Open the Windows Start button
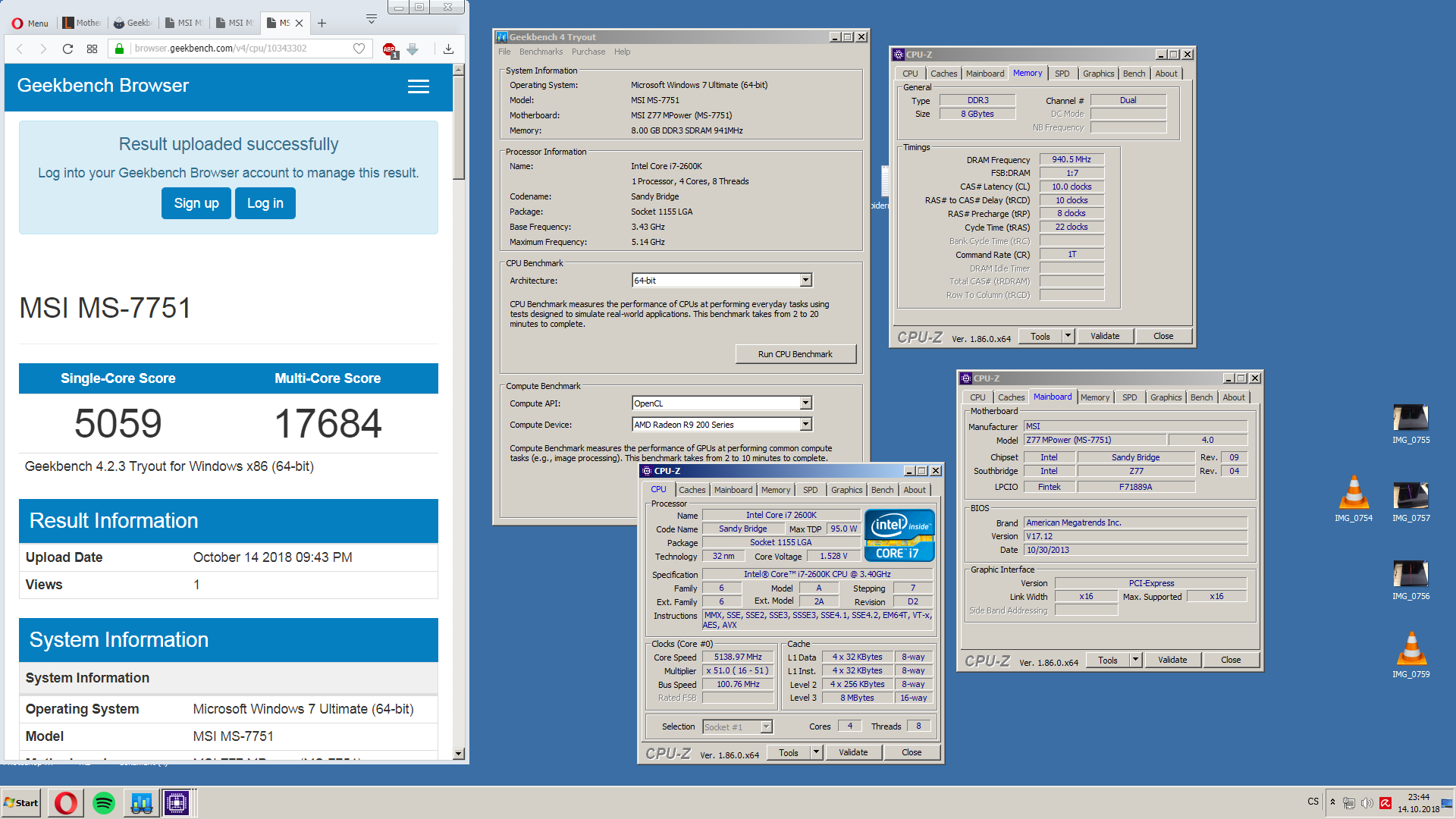The image size is (1456, 819). (21, 803)
